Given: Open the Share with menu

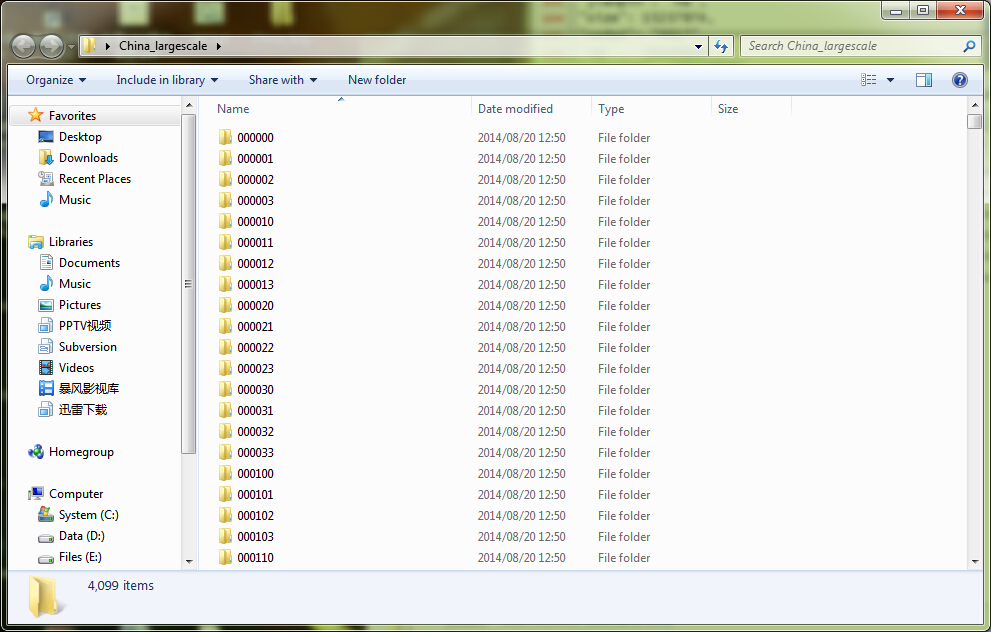Looking at the screenshot, I should [283, 80].
